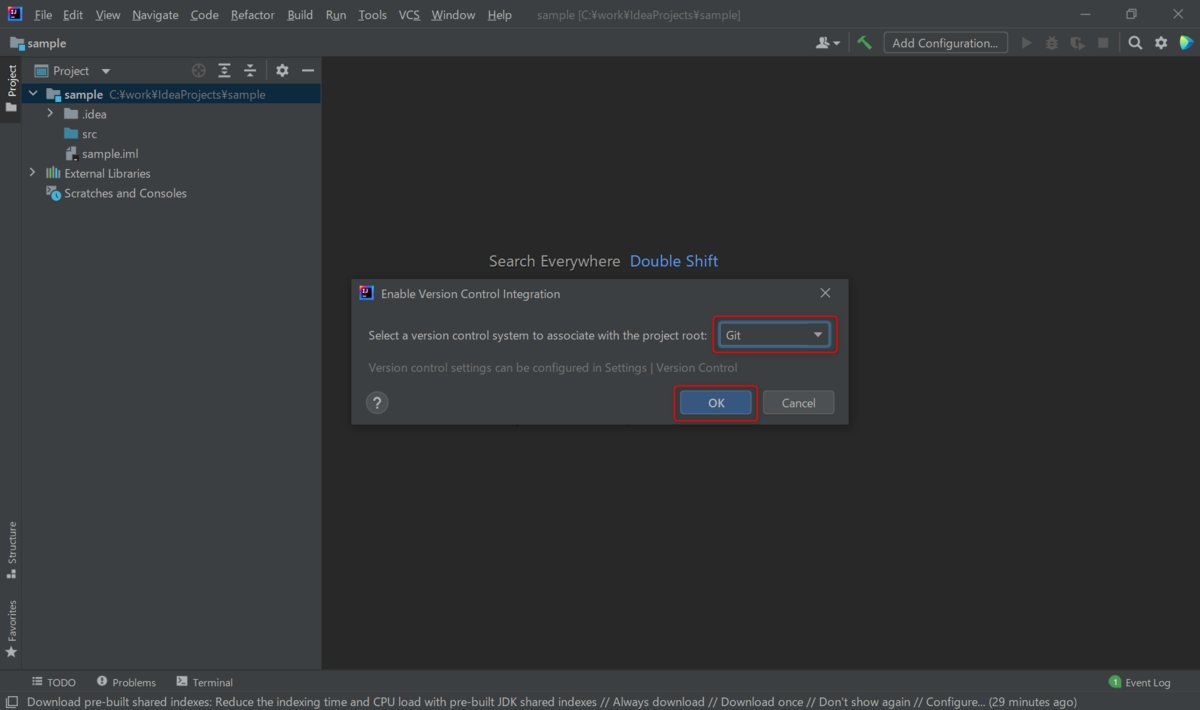
Task: Open IDE settings gear in toolbar
Action: pyautogui.click(x=1161, y=43)
